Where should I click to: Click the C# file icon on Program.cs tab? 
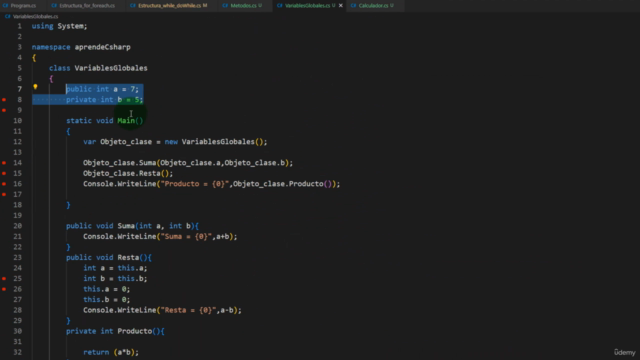pyautogui.click(x=5, y=6)
